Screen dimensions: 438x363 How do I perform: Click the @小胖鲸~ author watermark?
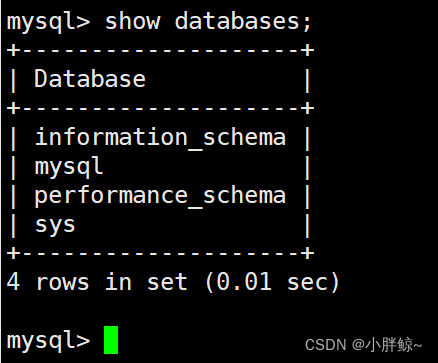[387, 345]
